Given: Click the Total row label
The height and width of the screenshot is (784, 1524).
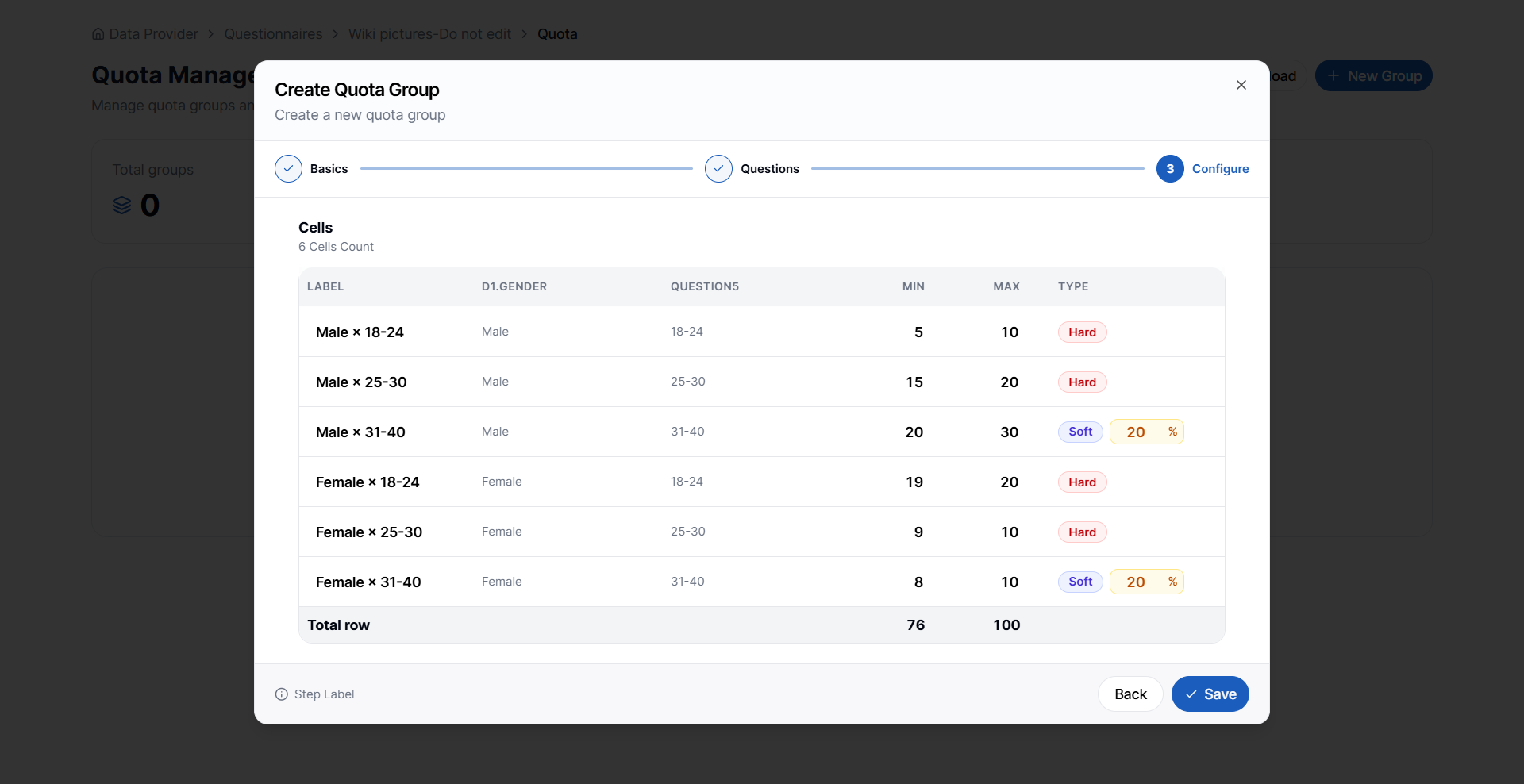Looking at the screenshot, I should [x=339, y=625].
